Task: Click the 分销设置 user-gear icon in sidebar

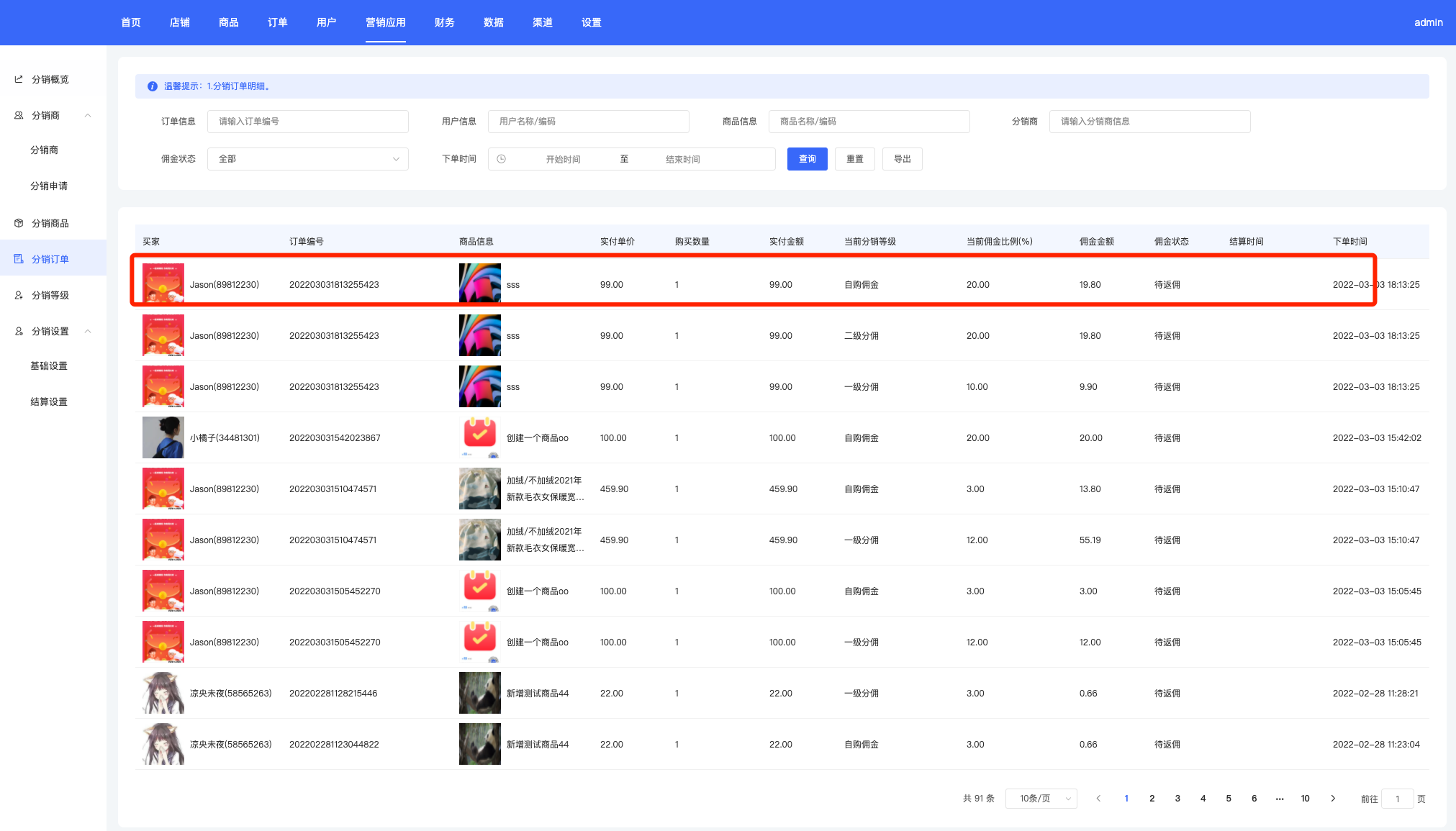Action: (19, 331)
